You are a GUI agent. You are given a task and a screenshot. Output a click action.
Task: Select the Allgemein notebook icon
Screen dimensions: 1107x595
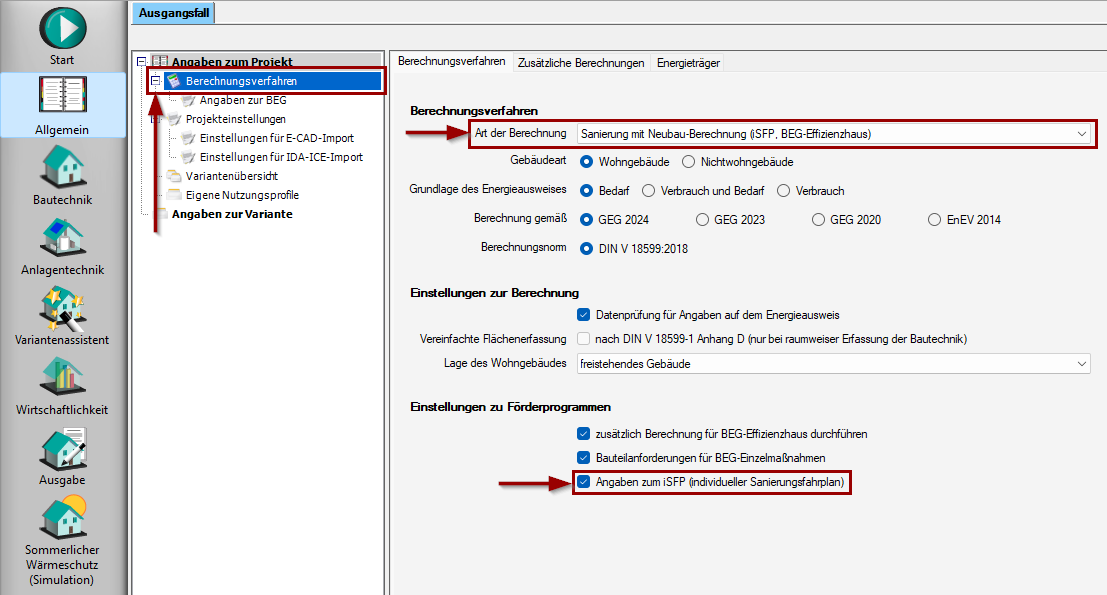click(62, 95)
